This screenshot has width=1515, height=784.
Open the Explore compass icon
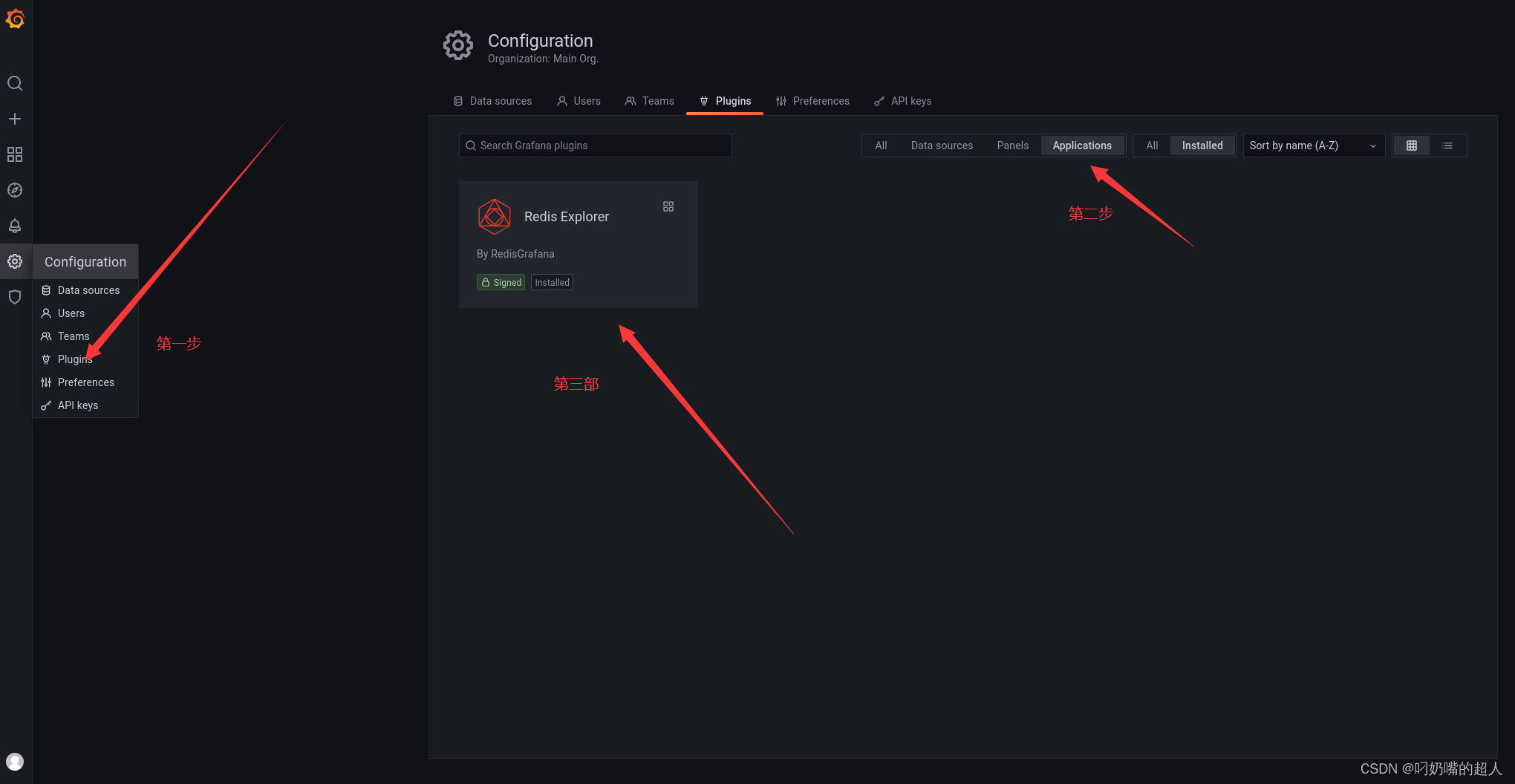(x=15, y=190)
